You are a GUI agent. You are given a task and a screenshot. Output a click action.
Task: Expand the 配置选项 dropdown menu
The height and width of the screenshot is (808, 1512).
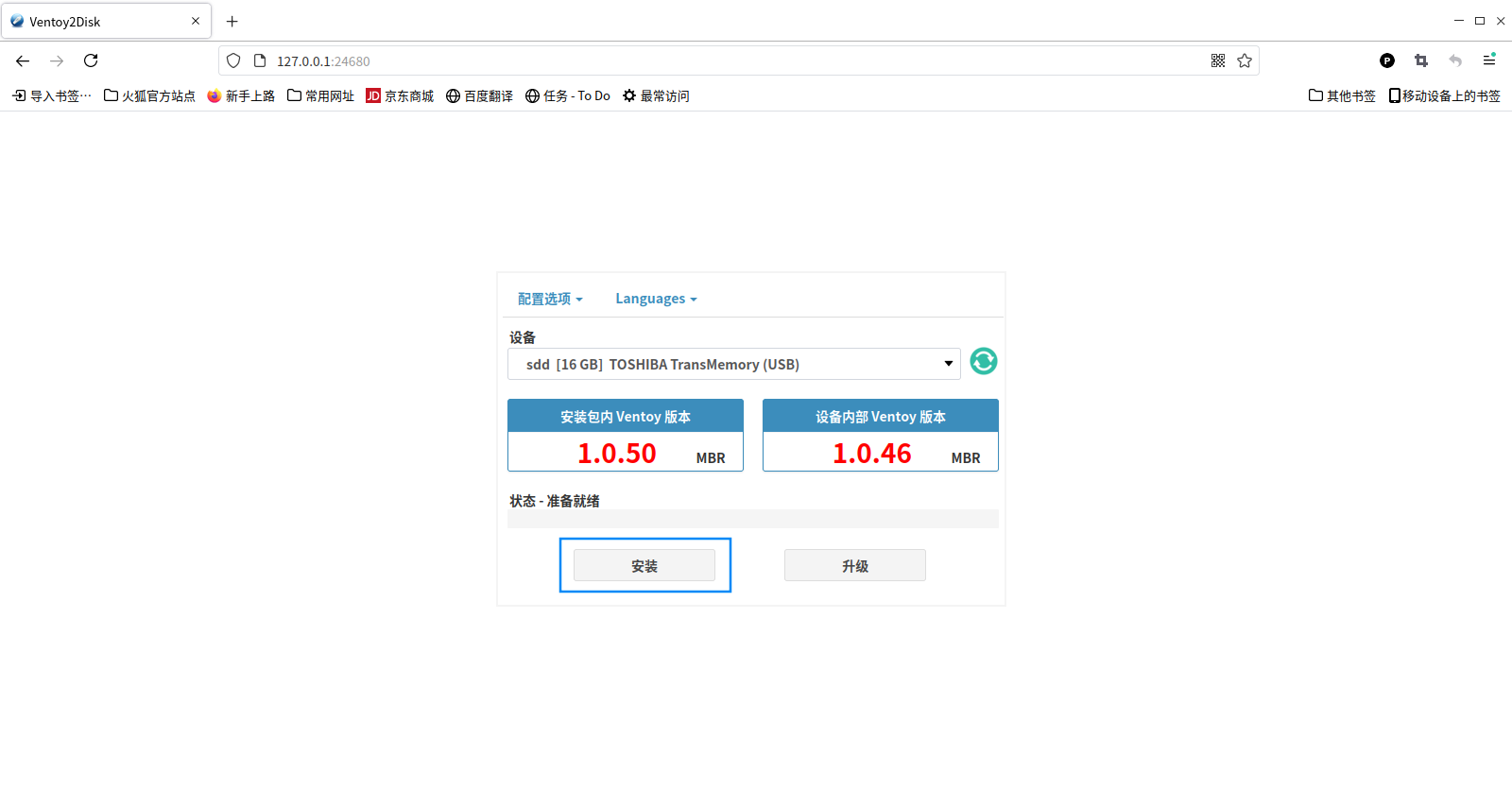550,299
